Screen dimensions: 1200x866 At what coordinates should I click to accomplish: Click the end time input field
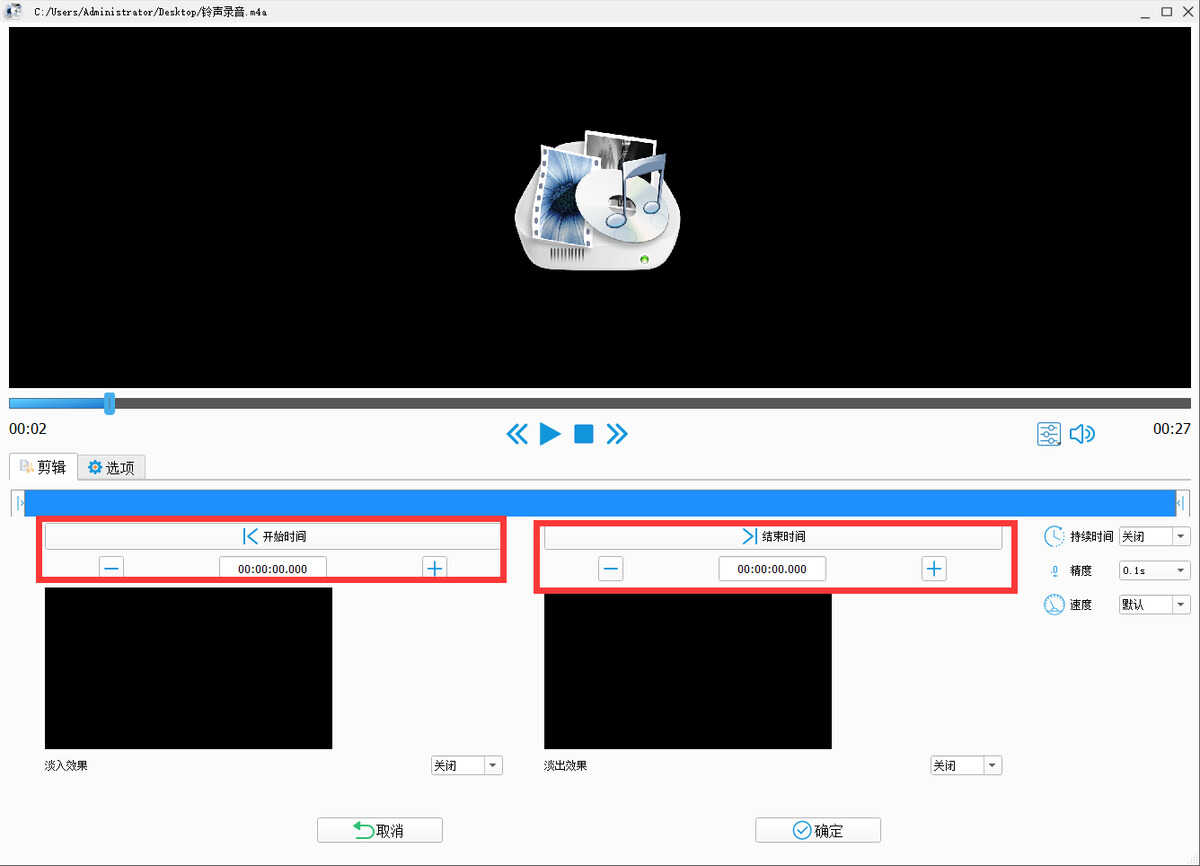772,569
